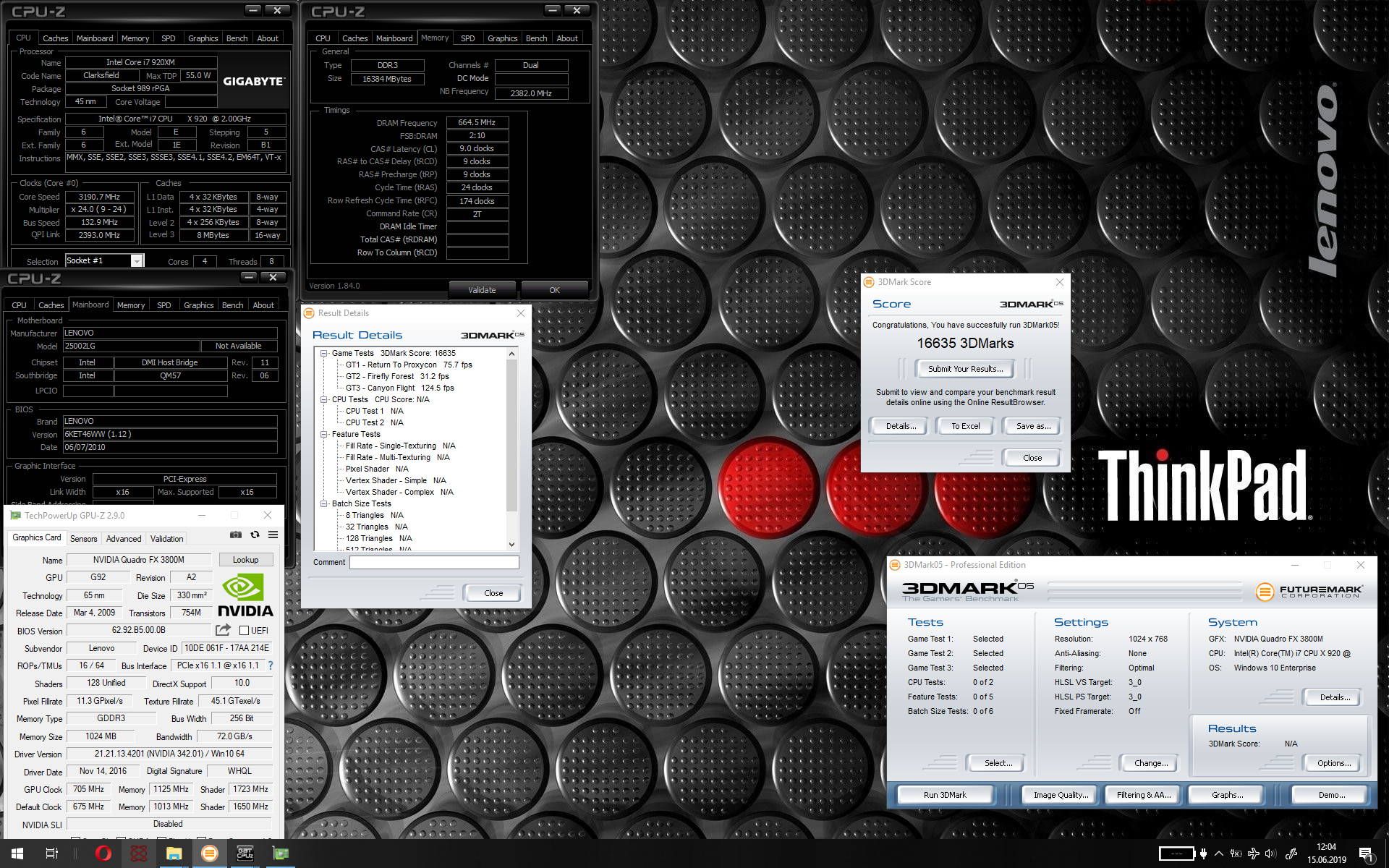Image resolution: width=1389 pixels, height=868 pixels.
Task: Open the Opera browser from the taskbar
Action: click(103, 854)
